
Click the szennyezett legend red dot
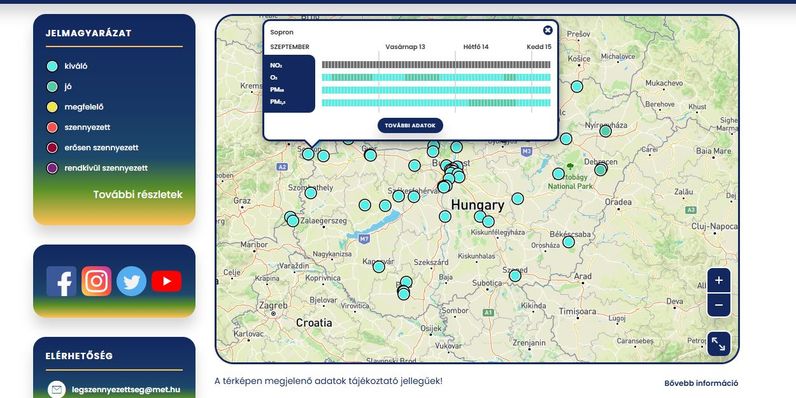click(52, 127)
